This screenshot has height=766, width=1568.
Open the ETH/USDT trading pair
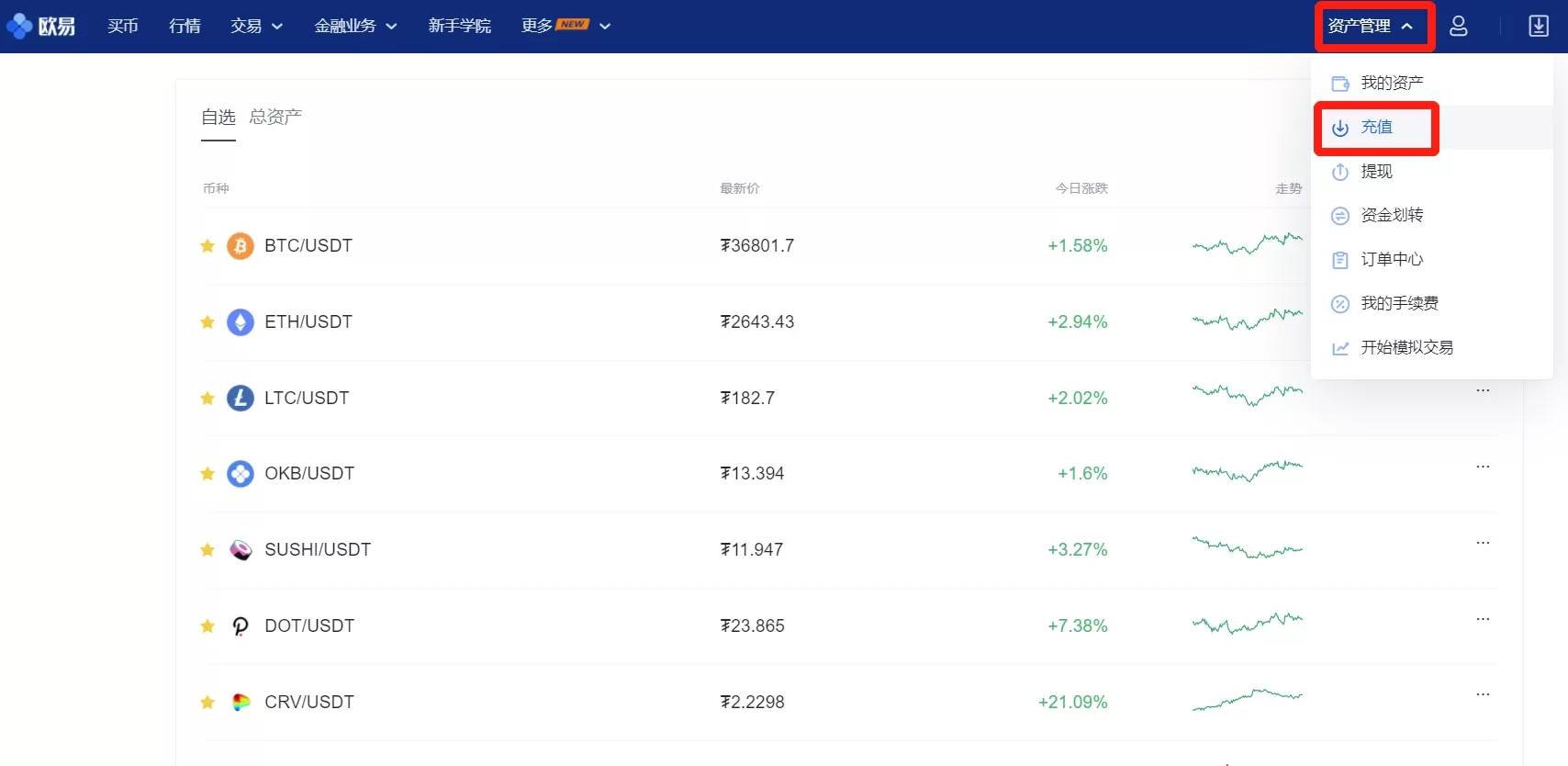coord(308,322)
